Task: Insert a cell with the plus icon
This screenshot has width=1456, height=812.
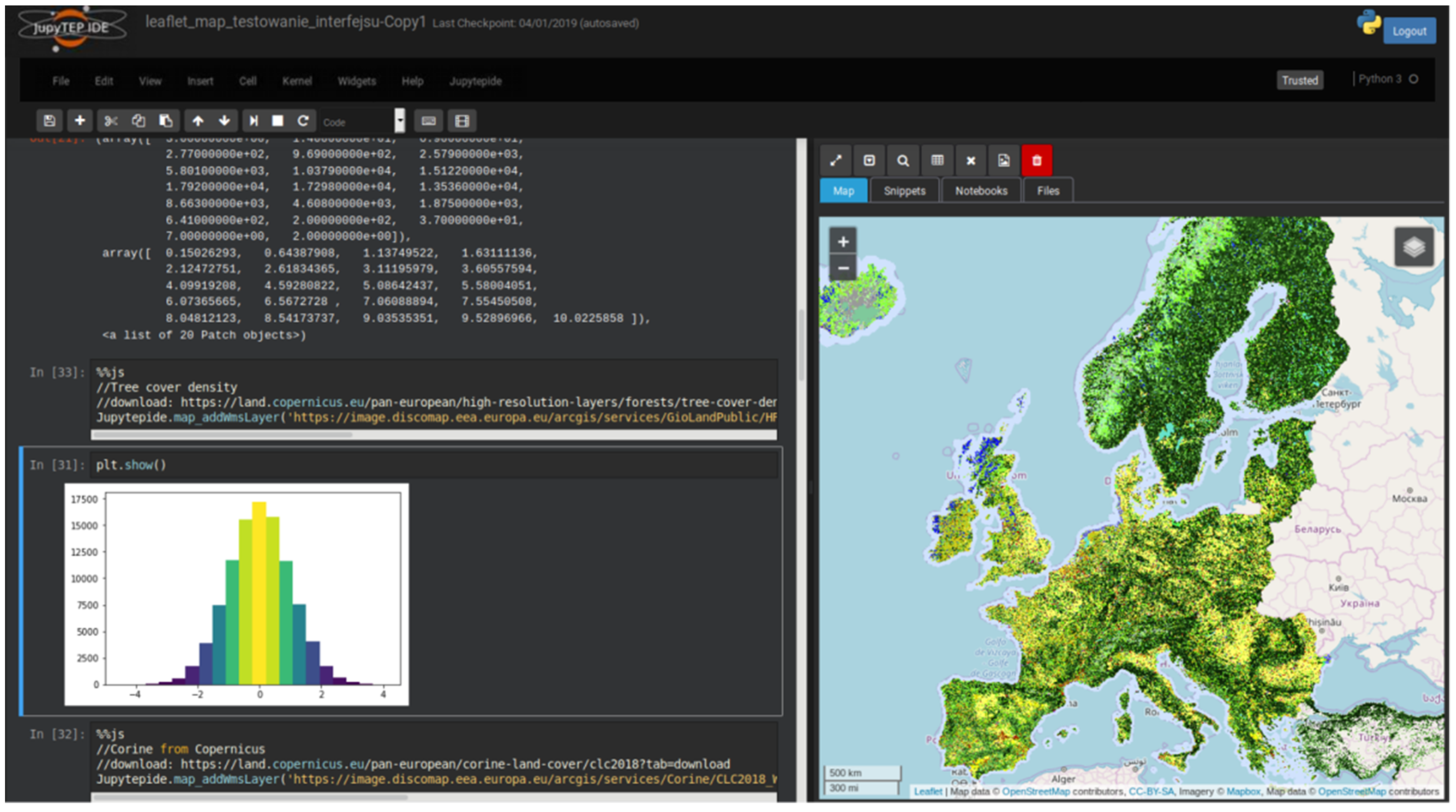Action: [x=80, y=121]
